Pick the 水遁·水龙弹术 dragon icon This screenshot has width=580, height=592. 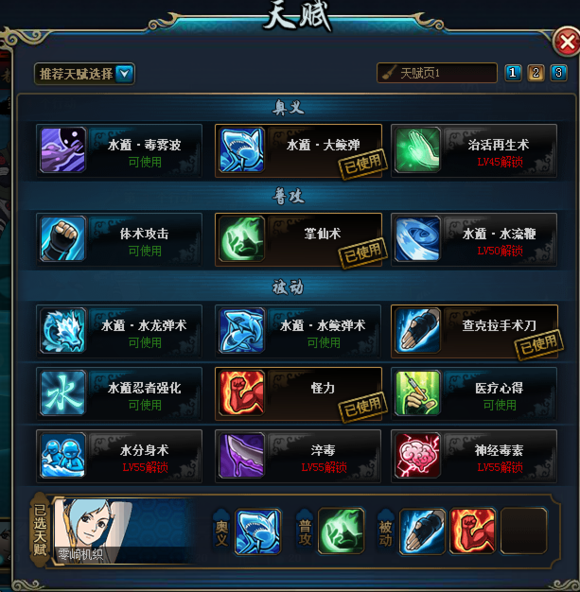click(63, 330)
